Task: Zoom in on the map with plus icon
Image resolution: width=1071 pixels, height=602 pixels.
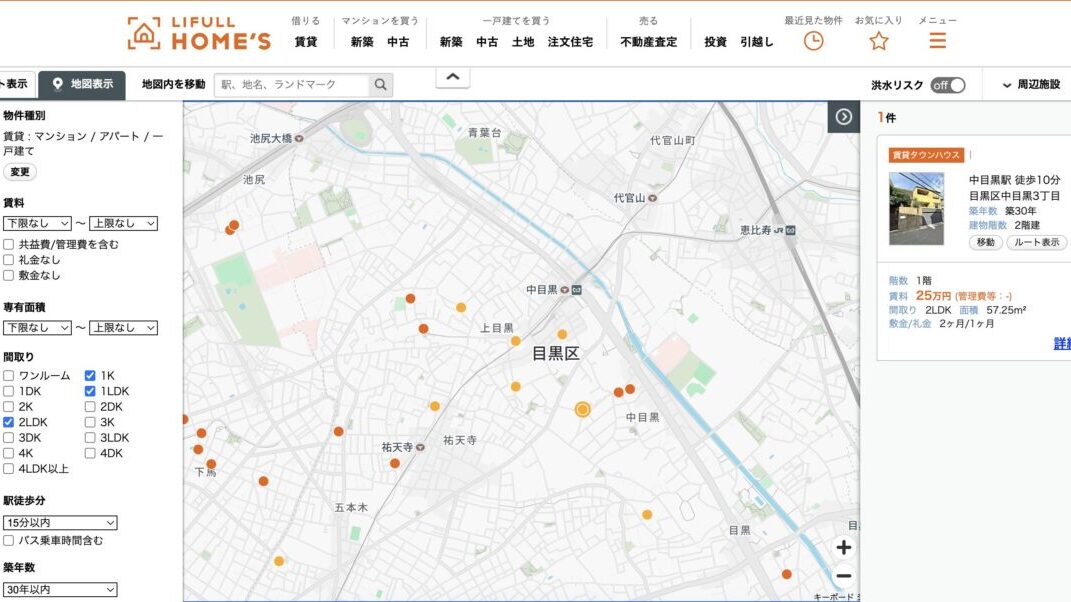Action: 843,547
